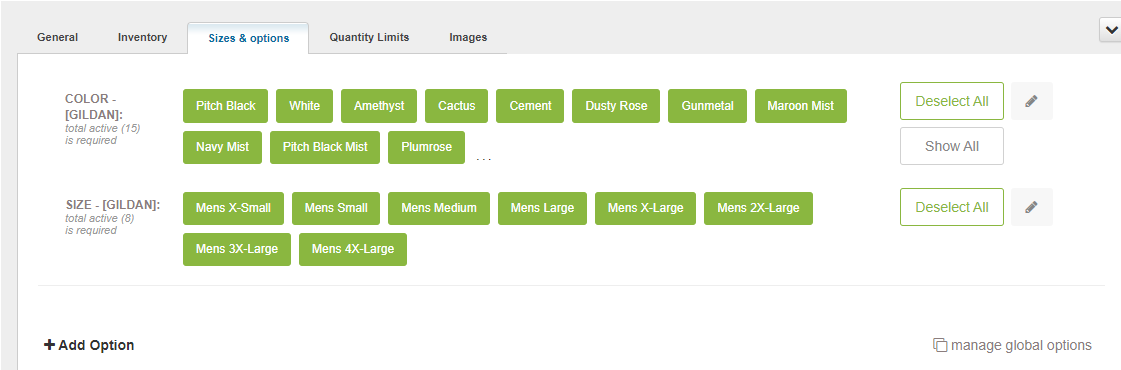Toggle the Amethyst color option
The width and height of the screenshot is (1121, 370).
379,106
